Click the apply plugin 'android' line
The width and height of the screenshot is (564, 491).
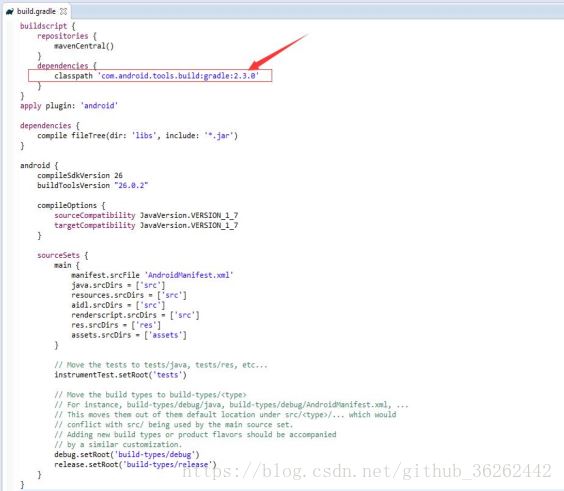(x=69, y=106)
